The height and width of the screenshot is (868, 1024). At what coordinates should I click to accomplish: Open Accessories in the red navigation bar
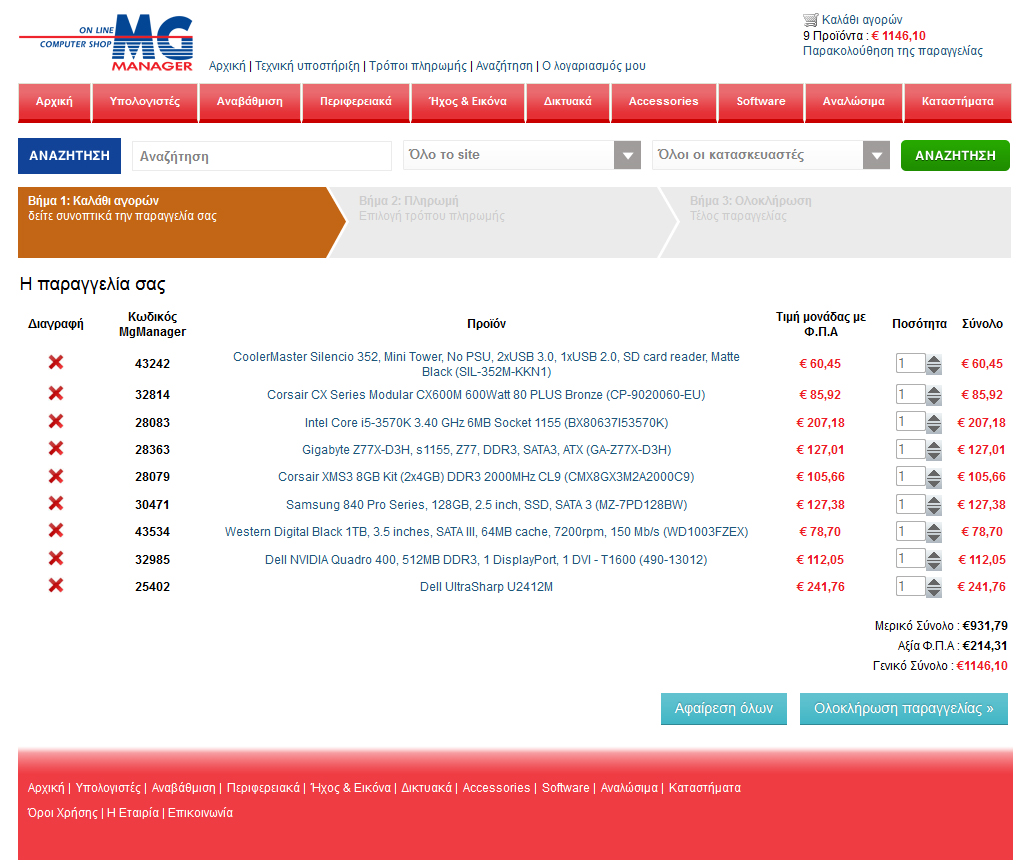[x=664, y=102]
